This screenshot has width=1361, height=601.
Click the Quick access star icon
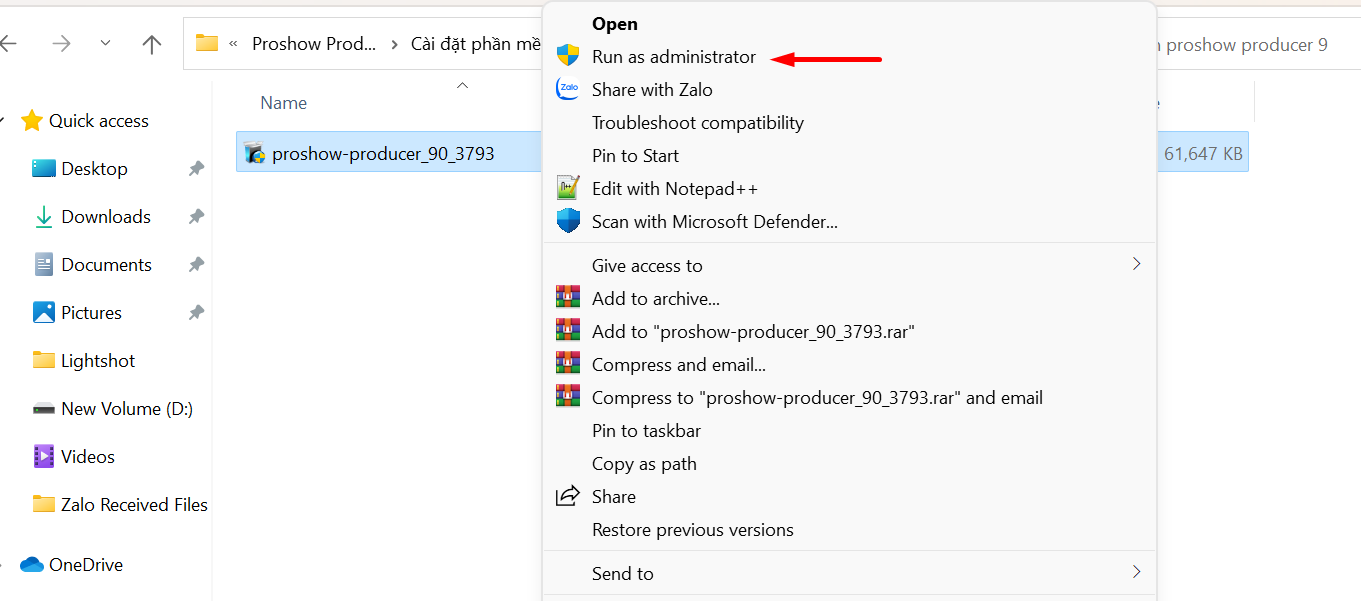(x=32, y=121)
